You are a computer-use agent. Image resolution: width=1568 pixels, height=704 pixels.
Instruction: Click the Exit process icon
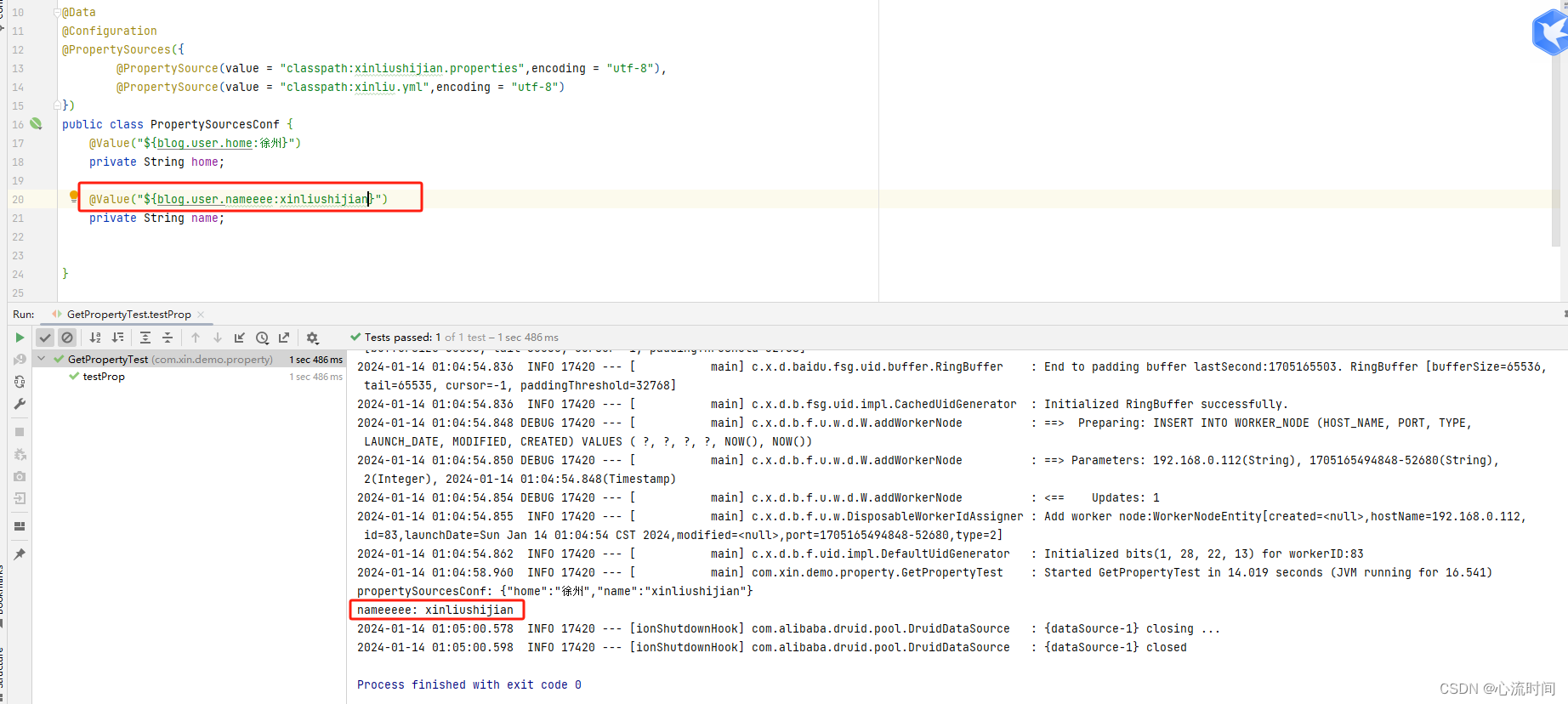20,498
